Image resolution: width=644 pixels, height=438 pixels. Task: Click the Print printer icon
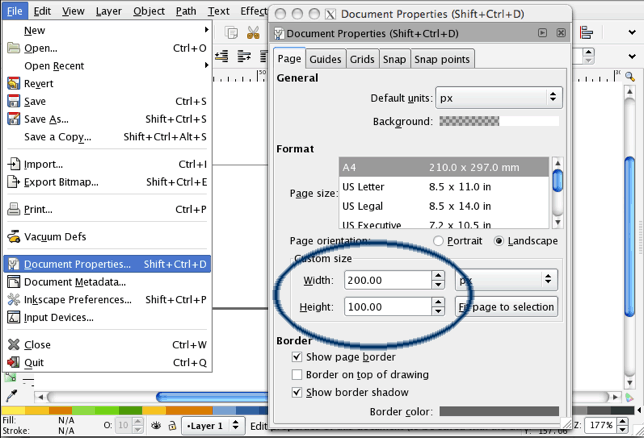click(14, 209)
